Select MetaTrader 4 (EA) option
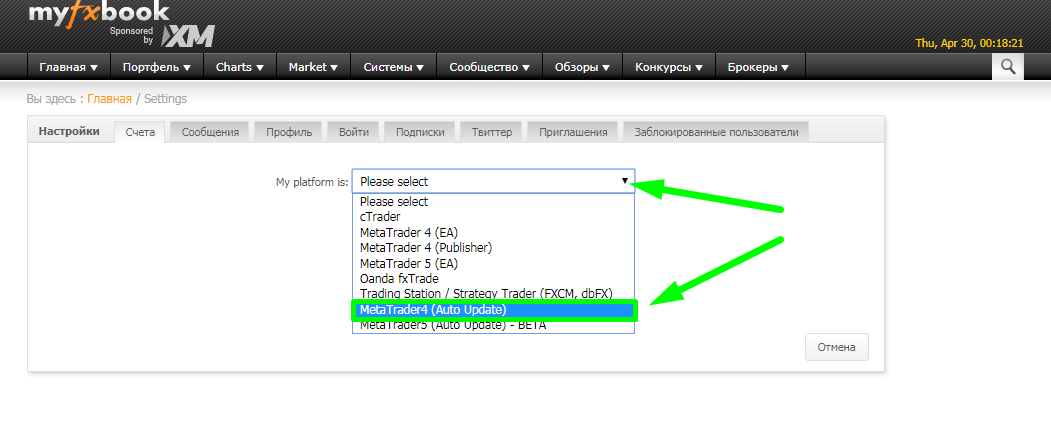The width and height of the screenshot is (1051, 424). point(493,232)
